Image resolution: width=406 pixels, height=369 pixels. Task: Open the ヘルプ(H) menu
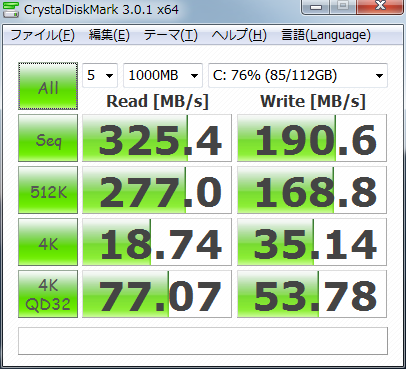239,35
